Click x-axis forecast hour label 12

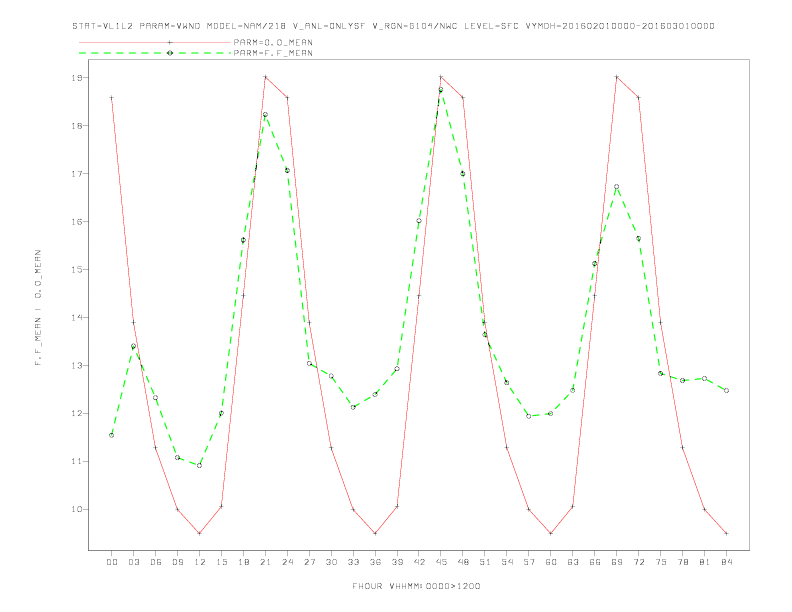[x=200, y=562]
